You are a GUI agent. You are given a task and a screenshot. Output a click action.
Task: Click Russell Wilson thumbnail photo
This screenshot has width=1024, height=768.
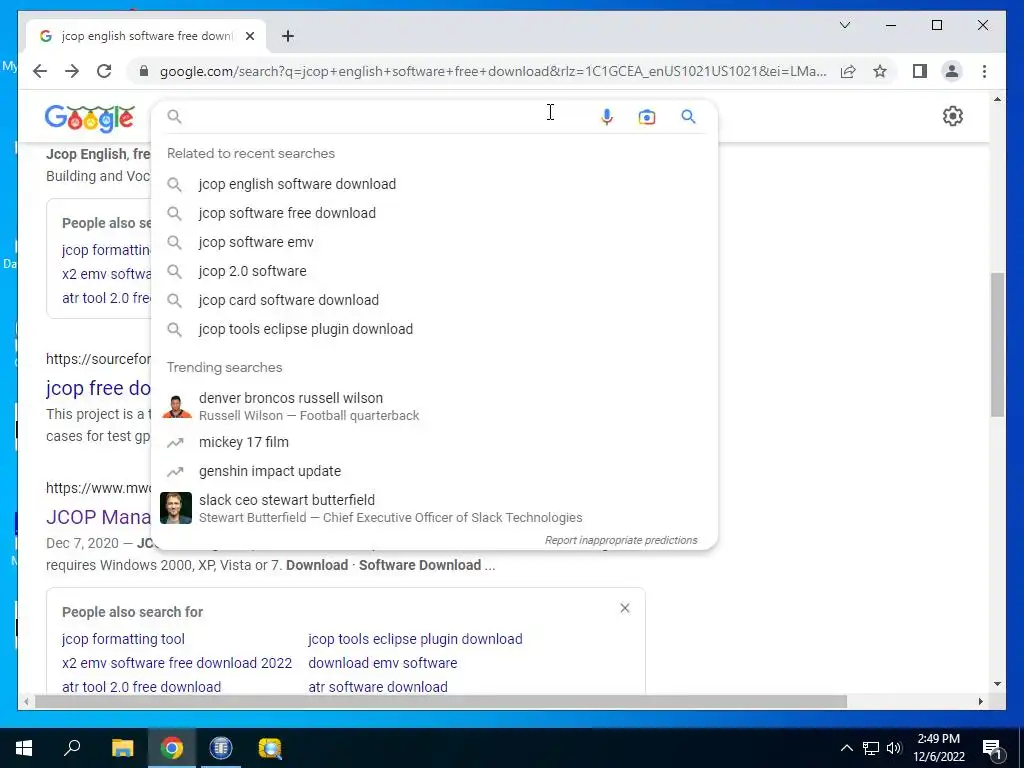click(176, 406)
